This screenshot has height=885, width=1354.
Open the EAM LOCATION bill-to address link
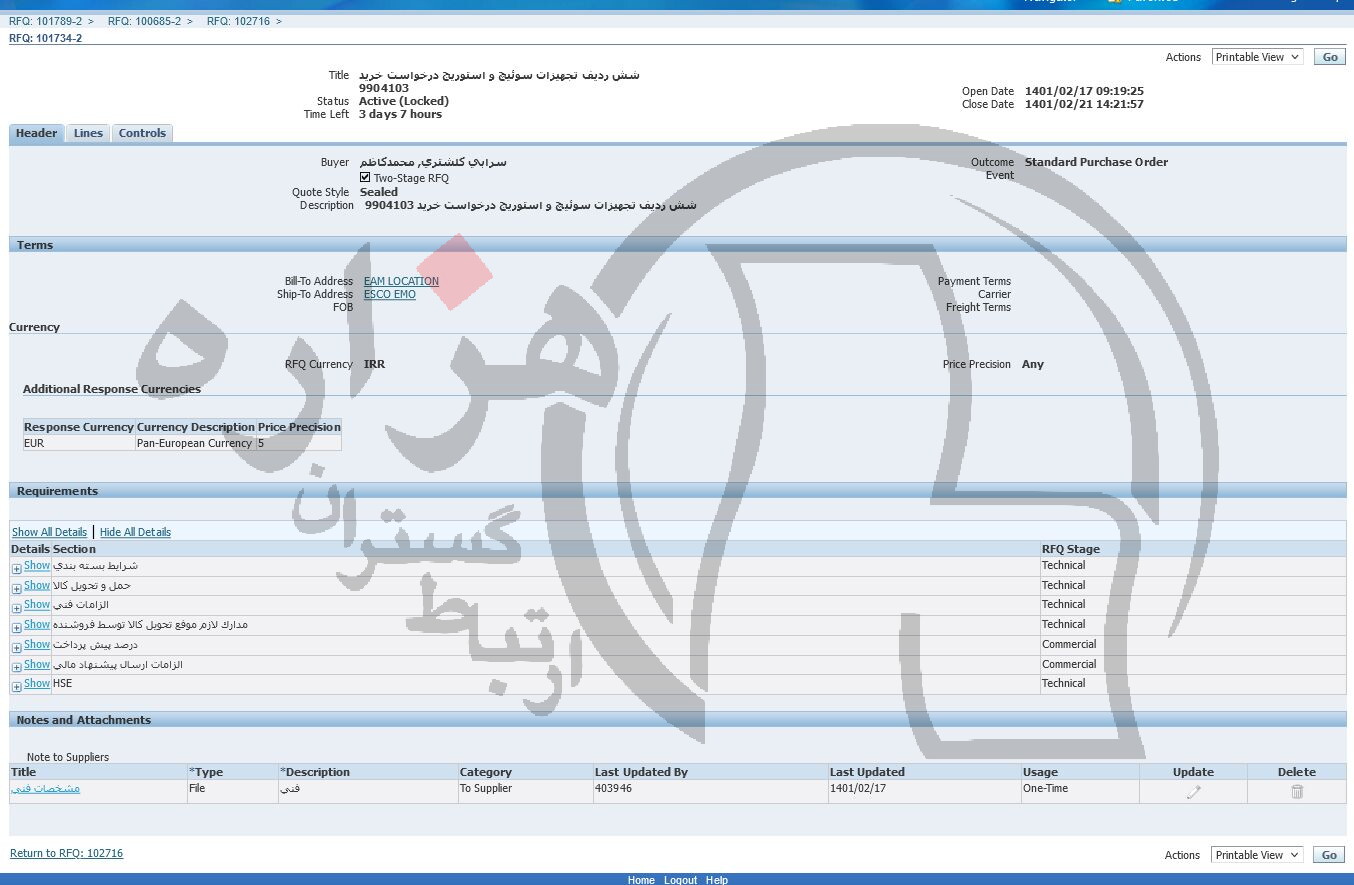[x=401, y=281]
